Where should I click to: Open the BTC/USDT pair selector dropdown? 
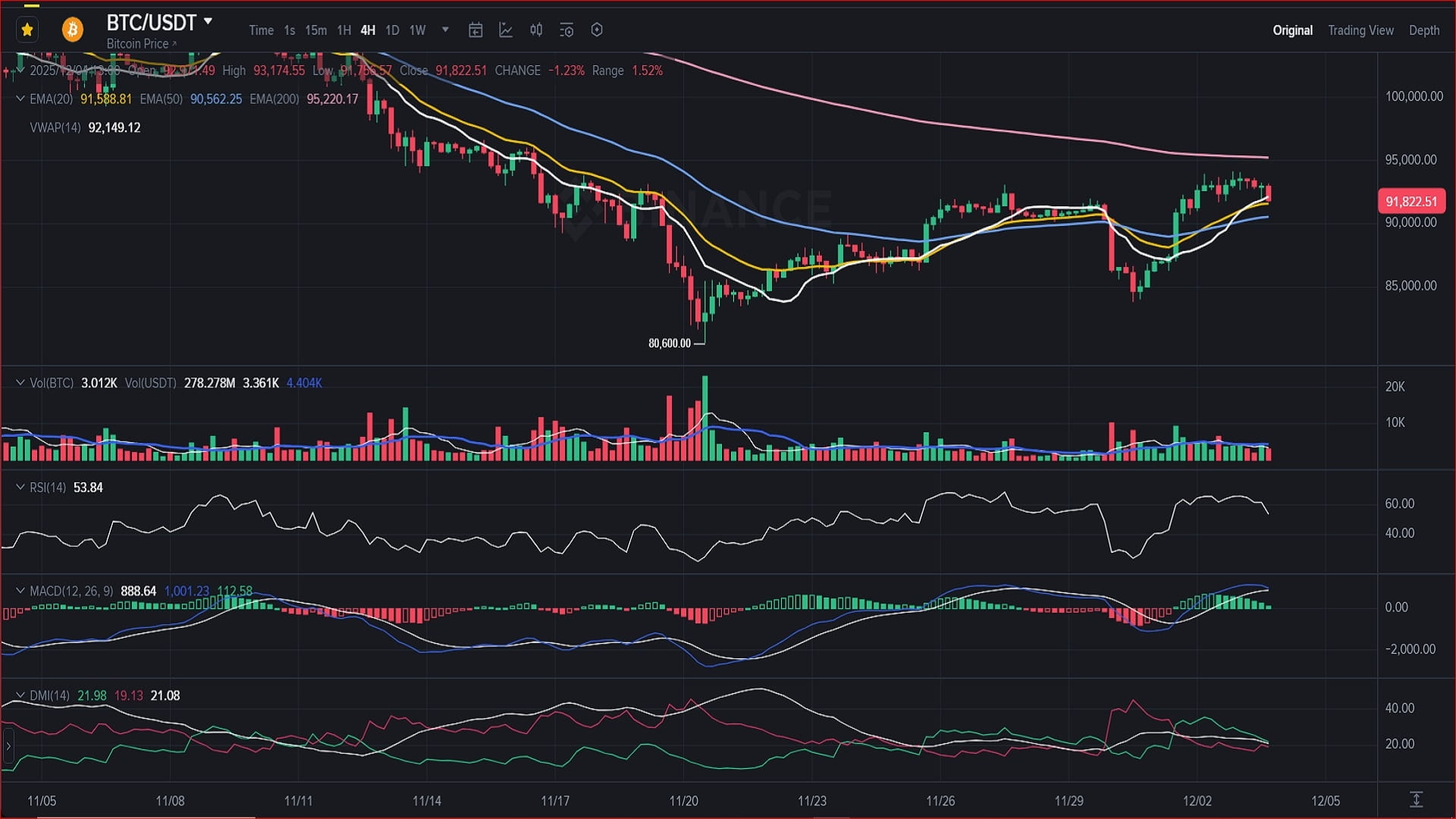(x=208, y=21)
